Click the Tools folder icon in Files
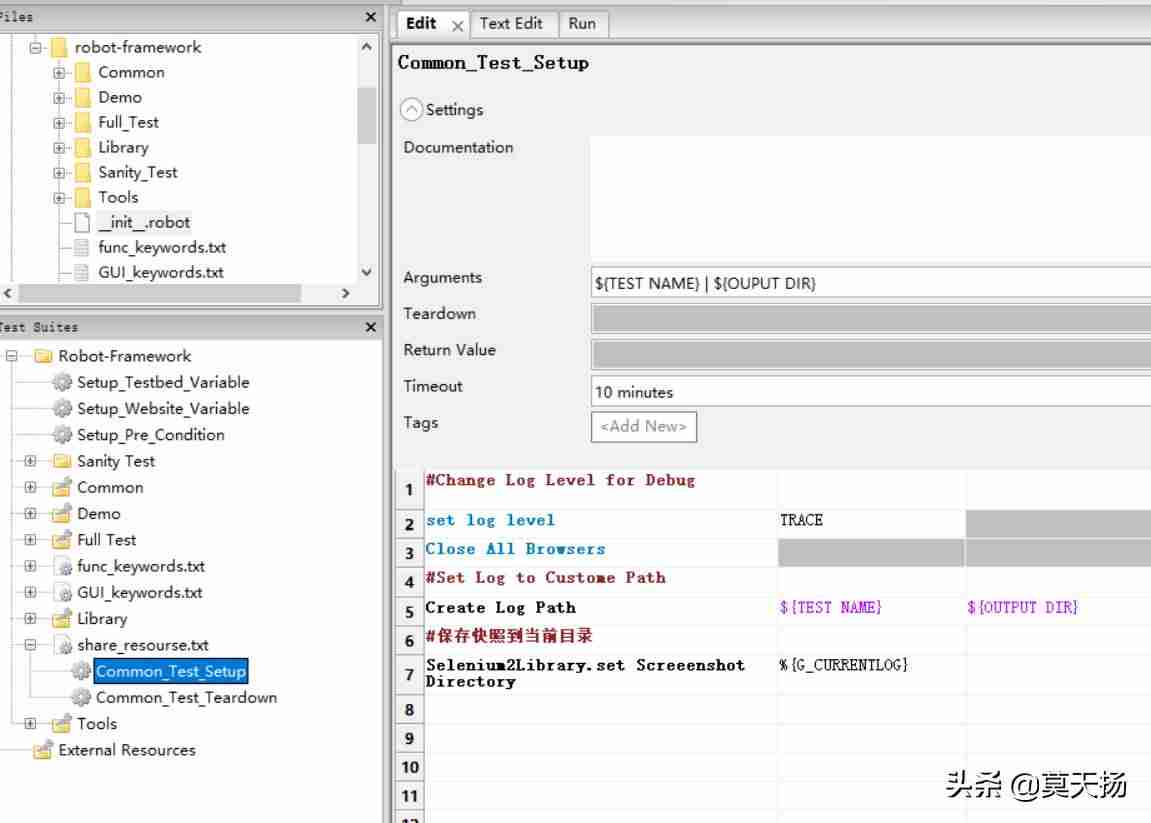Screen dimensions: 1151x823 (x=83, y=197)
